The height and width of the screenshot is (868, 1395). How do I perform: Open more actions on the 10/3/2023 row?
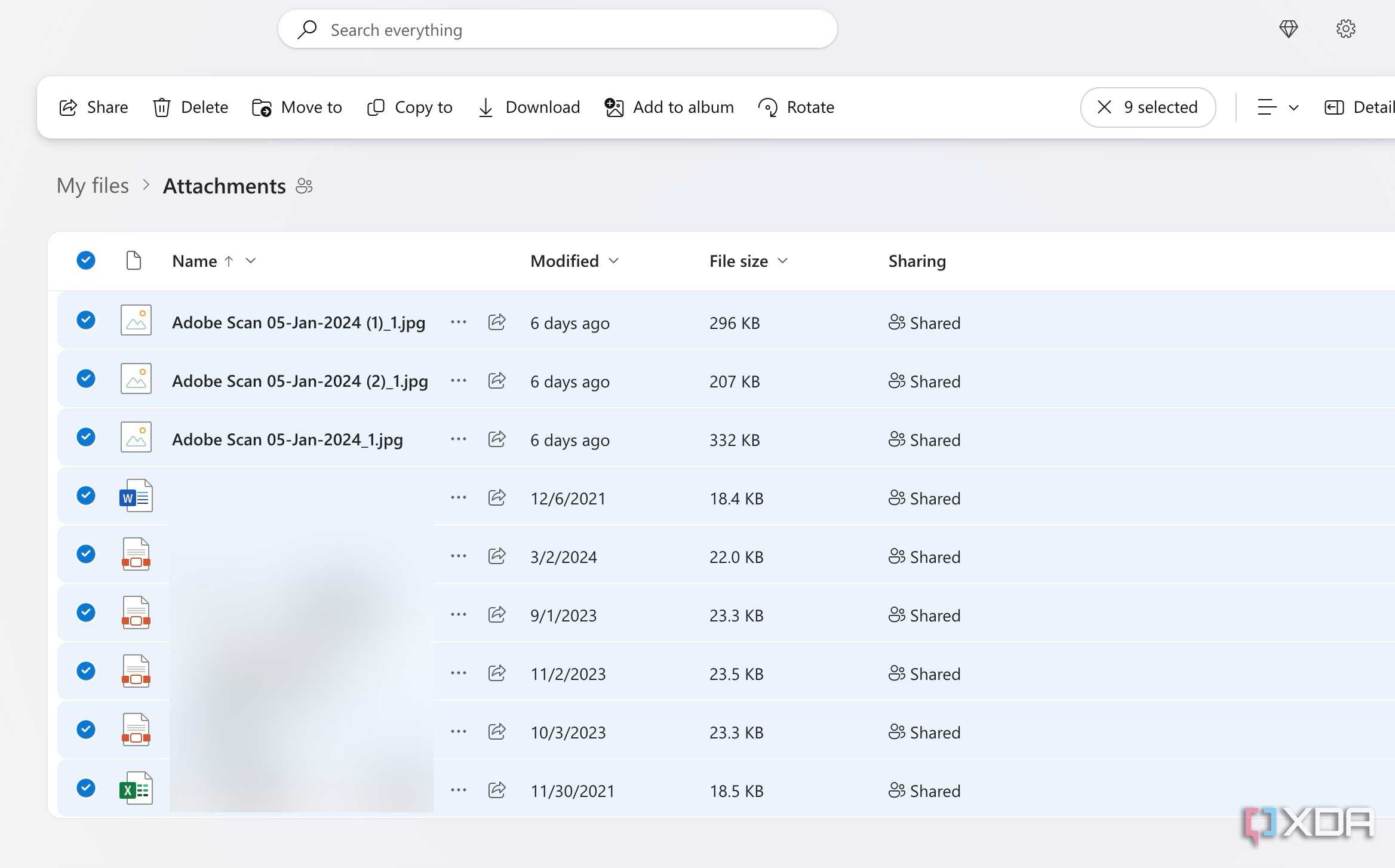tap(458, 732)
